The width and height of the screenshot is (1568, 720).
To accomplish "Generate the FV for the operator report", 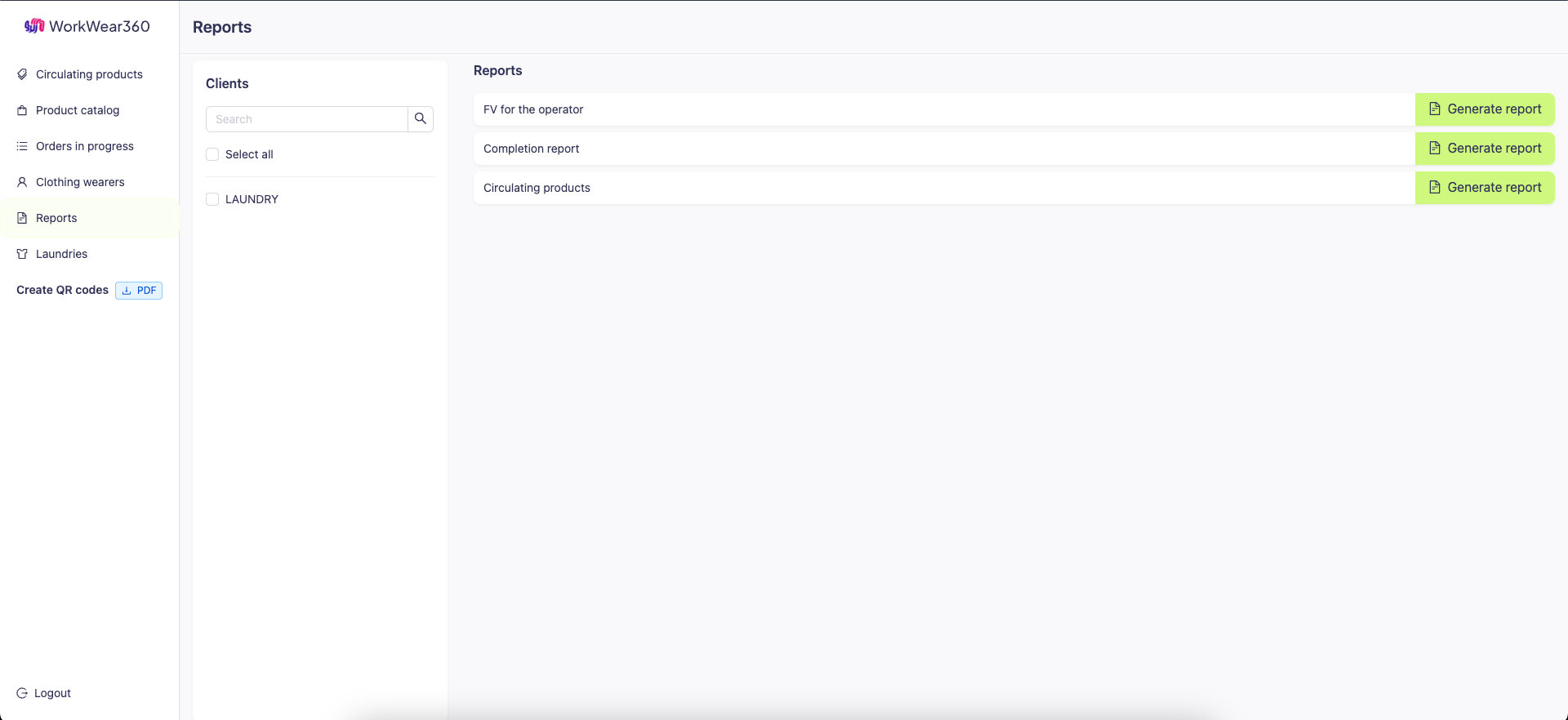I will pos(1484,109).
